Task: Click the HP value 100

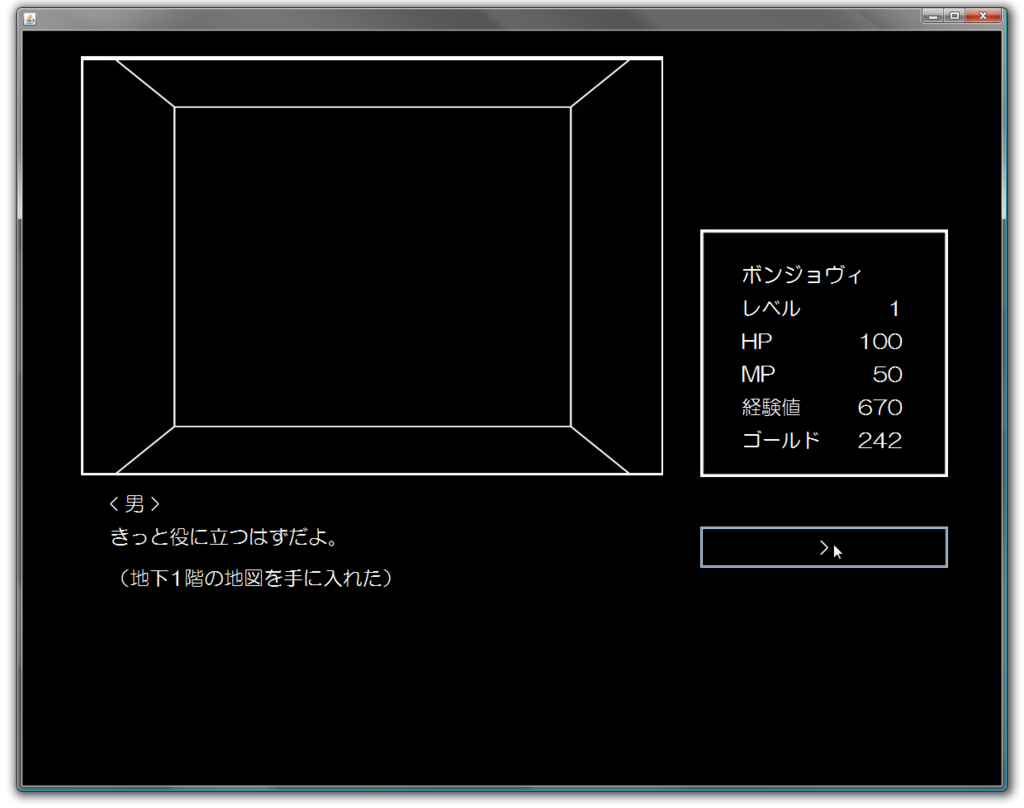Action: coord(880,341)
